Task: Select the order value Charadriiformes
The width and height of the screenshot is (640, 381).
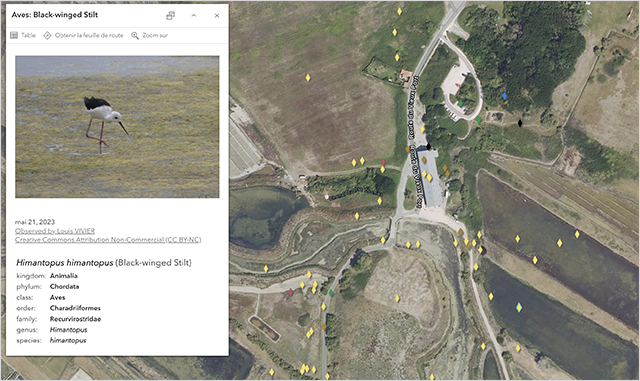Action: pyautogui.click(x=75, y=308)
